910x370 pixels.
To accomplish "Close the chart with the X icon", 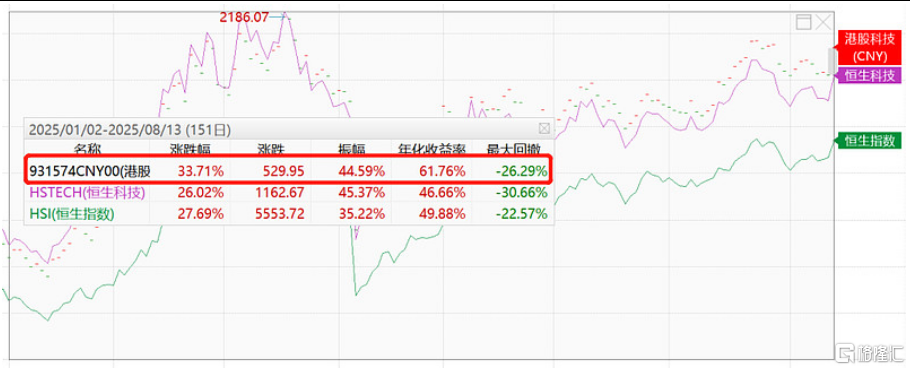I will [823, 23].
